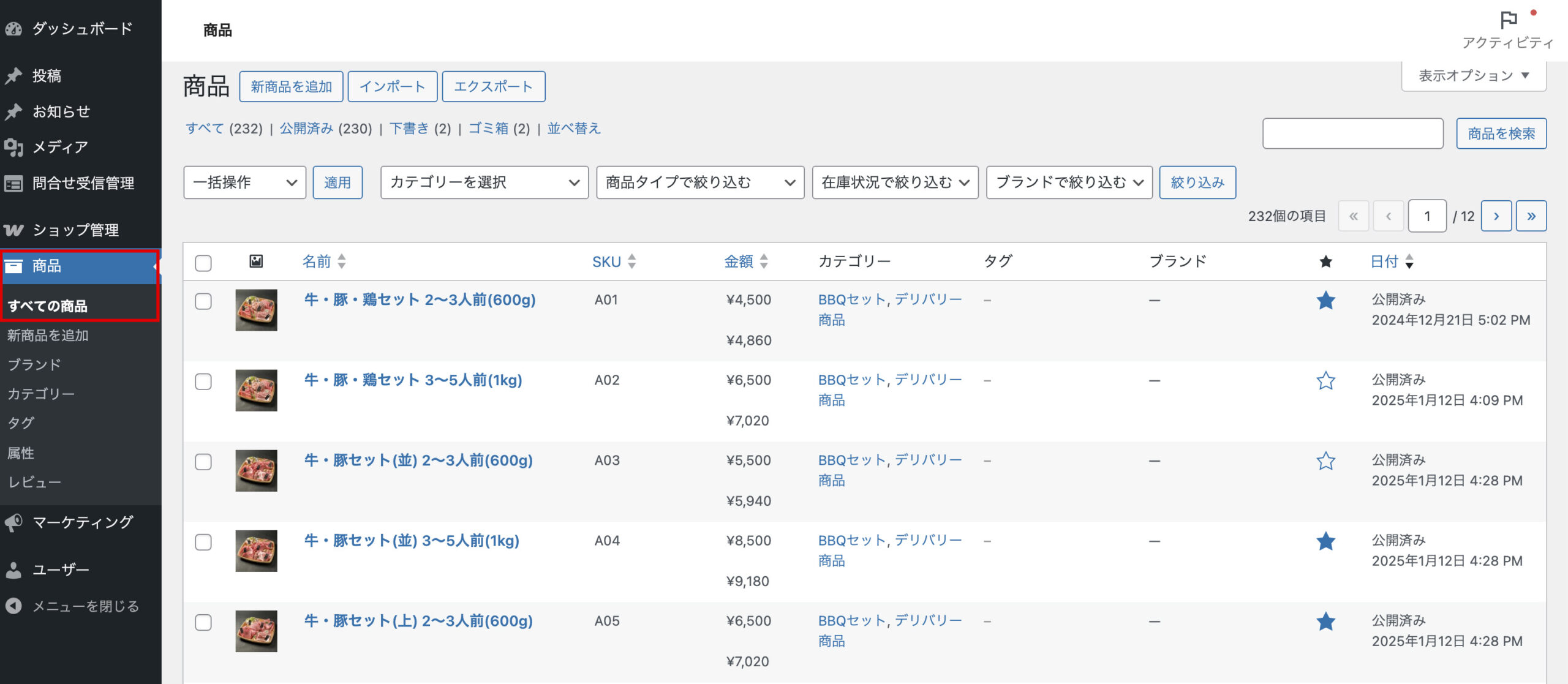
Task: Jump to last page with double arrow
Action: click(1531, 216)
